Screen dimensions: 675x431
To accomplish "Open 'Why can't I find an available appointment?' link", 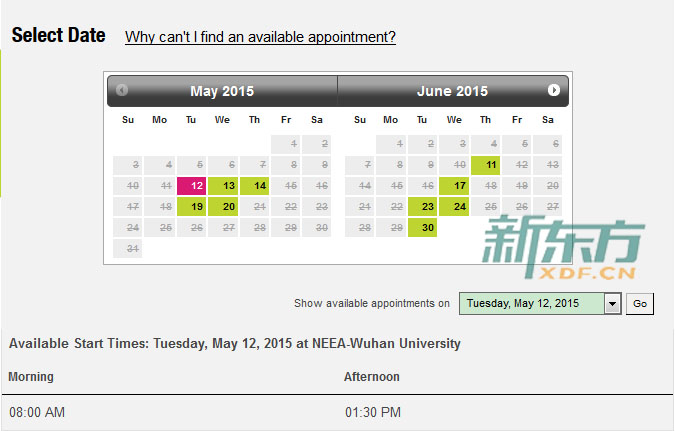I will pos(260,37).
